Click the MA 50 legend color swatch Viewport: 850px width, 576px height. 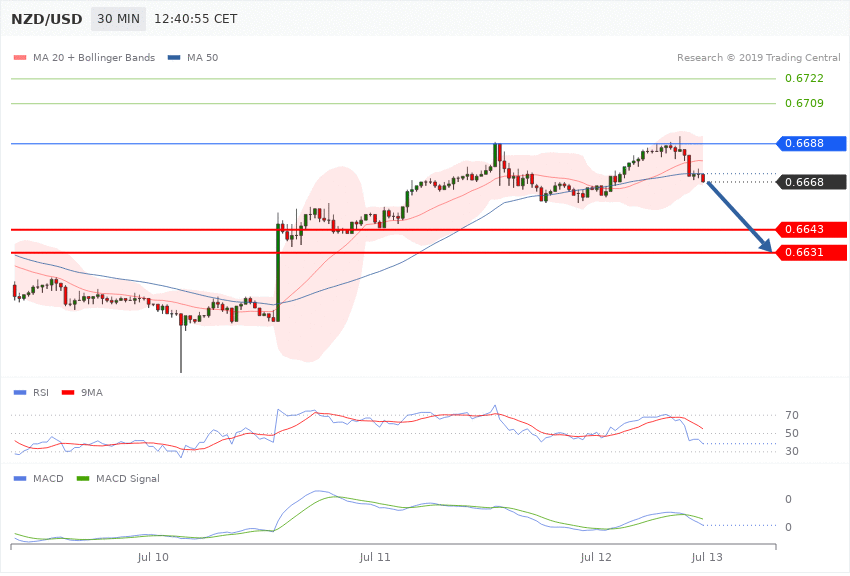[174, 57]
